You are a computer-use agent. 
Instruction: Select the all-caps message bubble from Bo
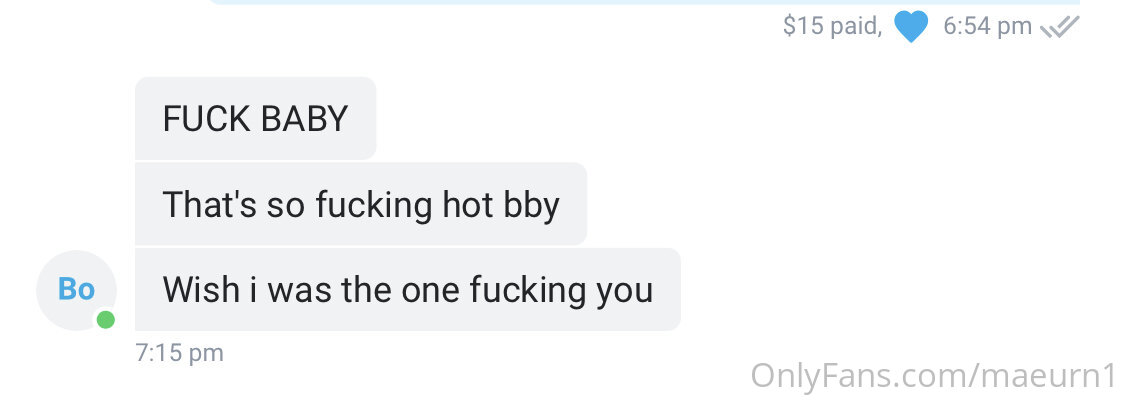(x=255, y=118)
